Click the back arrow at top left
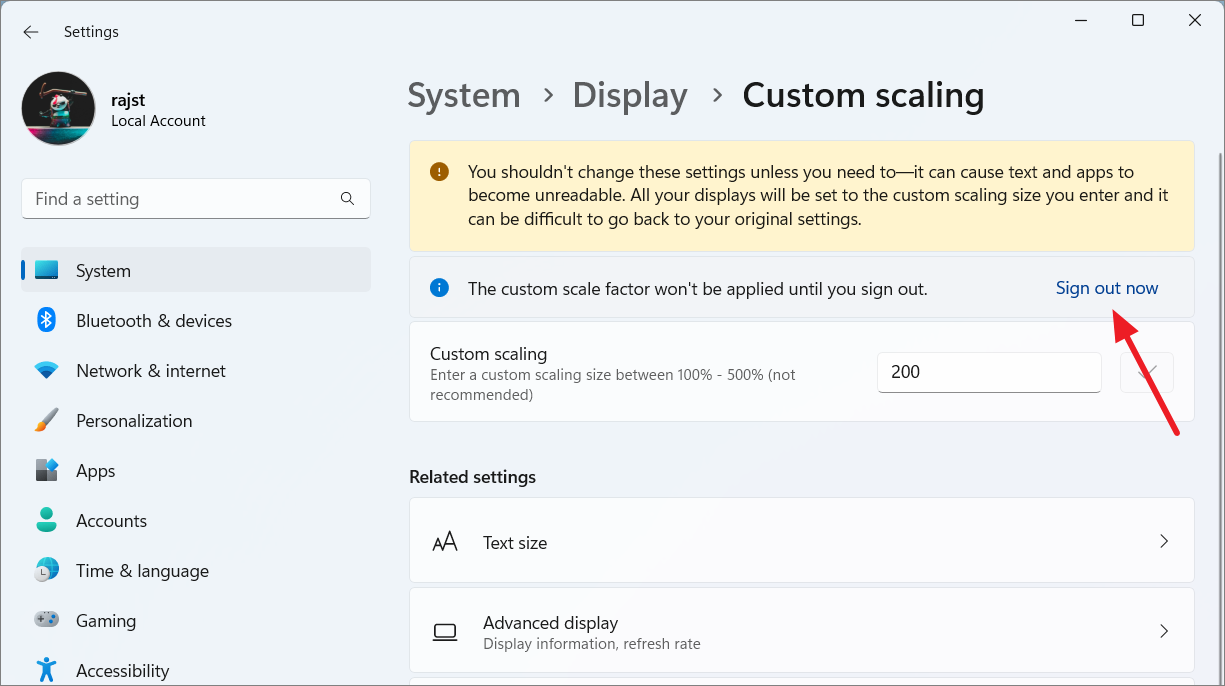Image resolution: width=1225 pixels, height=686 pixels. [x=30, y=31]
